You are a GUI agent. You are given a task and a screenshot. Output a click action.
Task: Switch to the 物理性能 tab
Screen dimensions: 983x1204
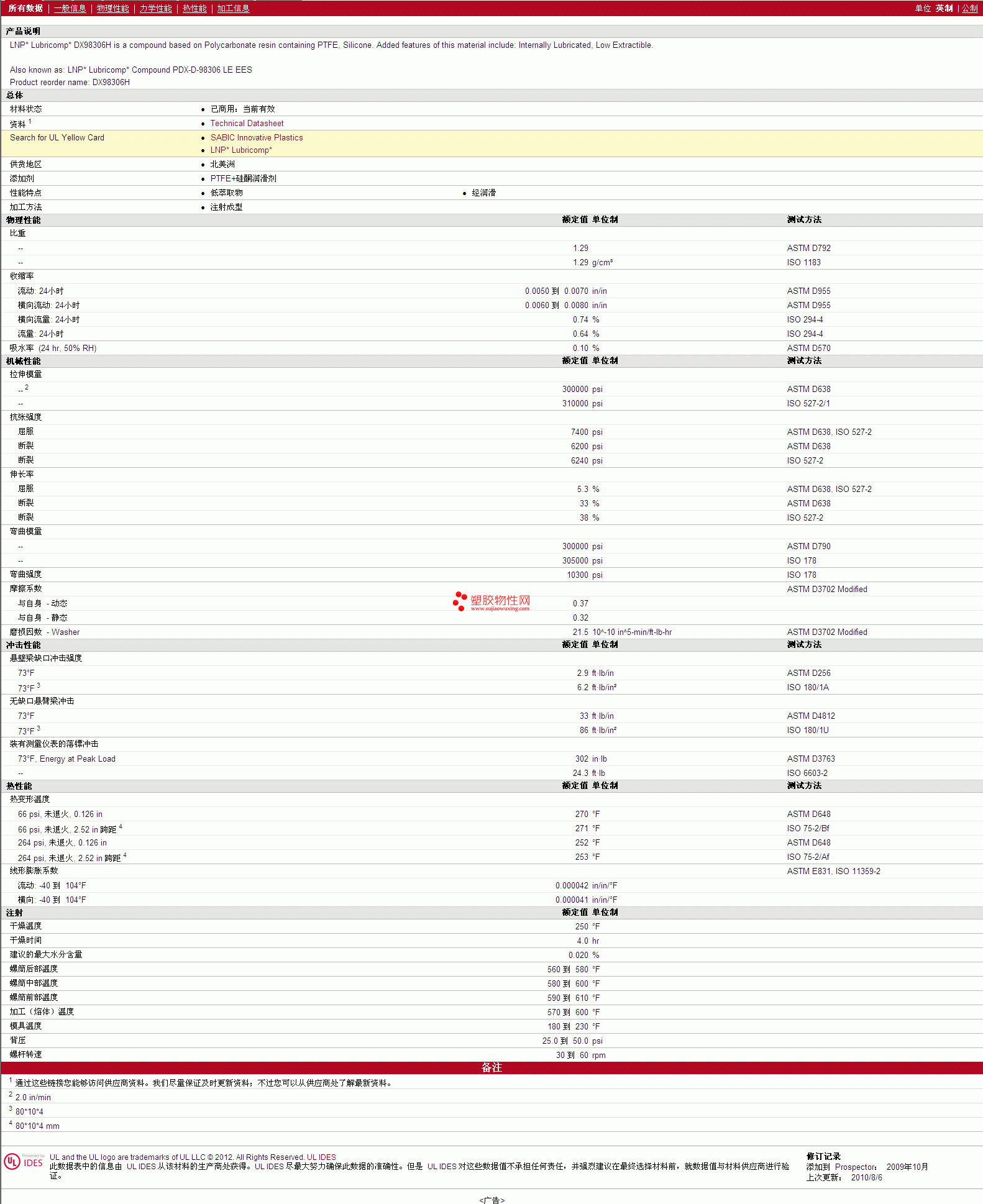[x=112, y=8]
